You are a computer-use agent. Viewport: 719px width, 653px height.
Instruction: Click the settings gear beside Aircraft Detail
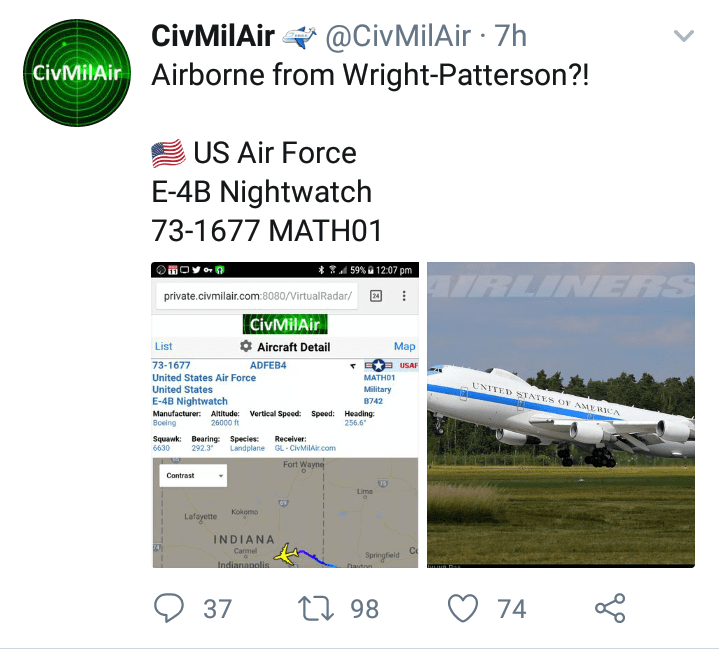click(246, 346)
